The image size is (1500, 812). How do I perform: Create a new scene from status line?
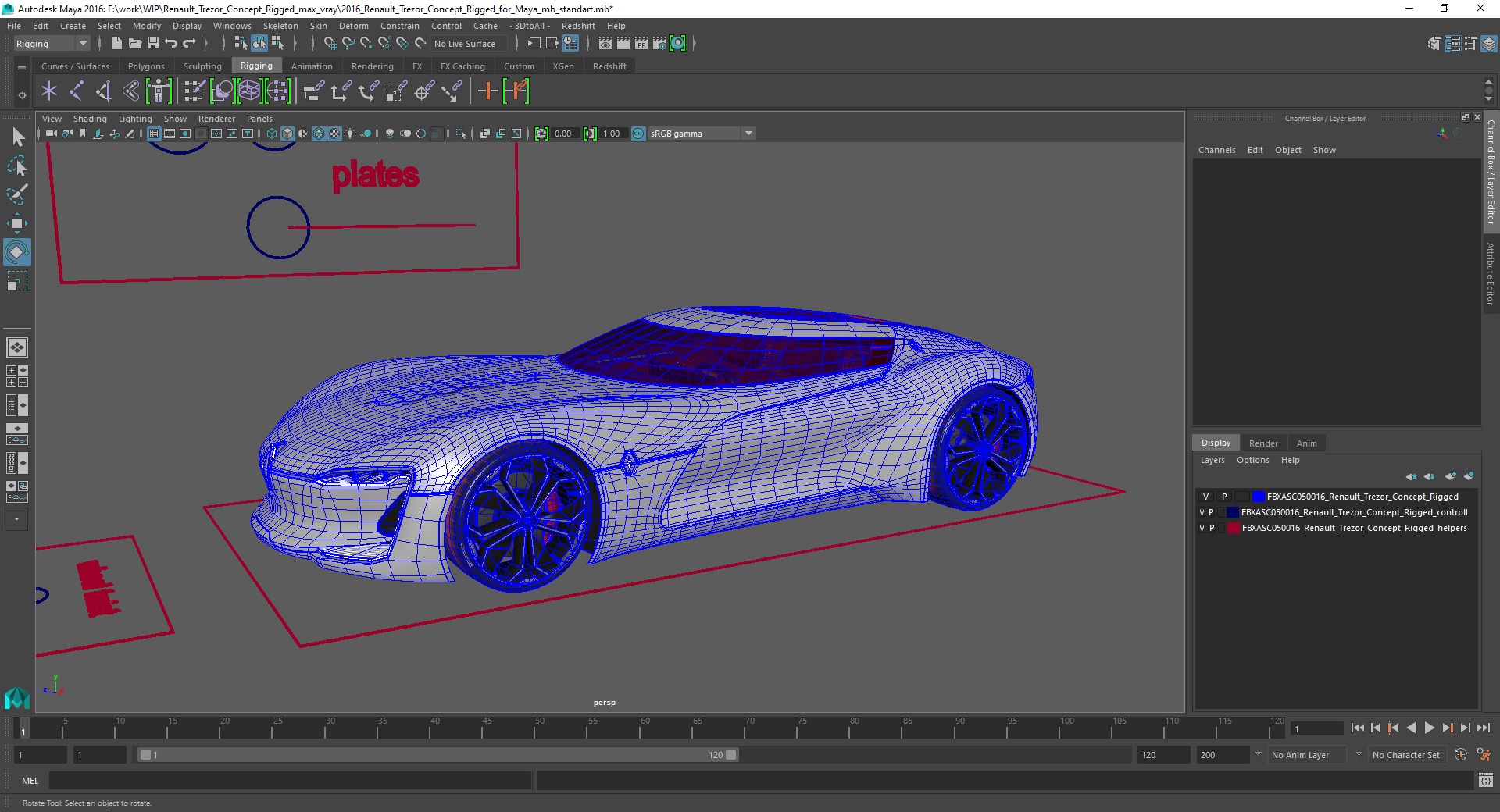pos(116,44)
